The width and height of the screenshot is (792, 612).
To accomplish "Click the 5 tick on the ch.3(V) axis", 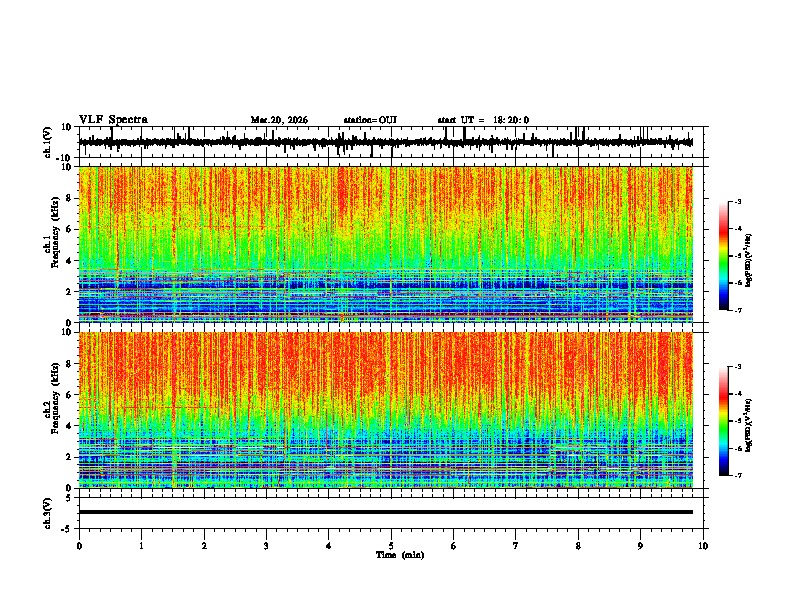I will pyautogui.click(x=69, y=497).
